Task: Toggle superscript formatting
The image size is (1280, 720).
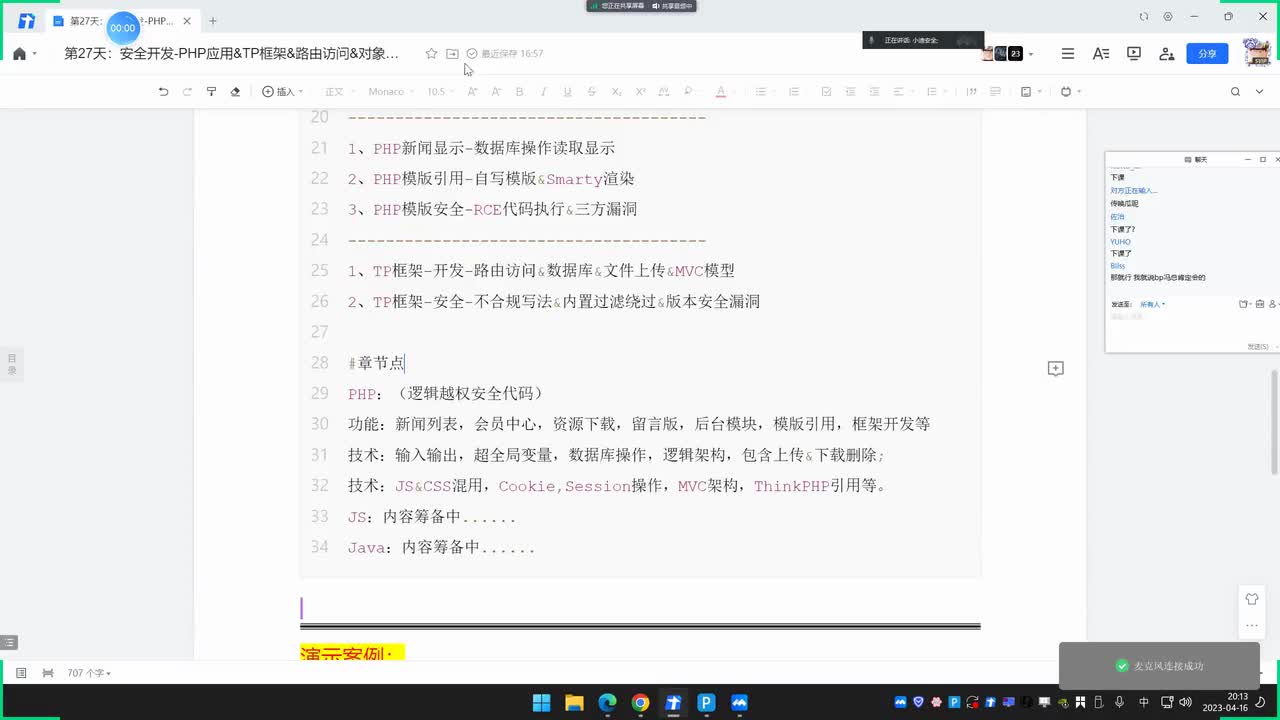Action: [x=640, y=91]
